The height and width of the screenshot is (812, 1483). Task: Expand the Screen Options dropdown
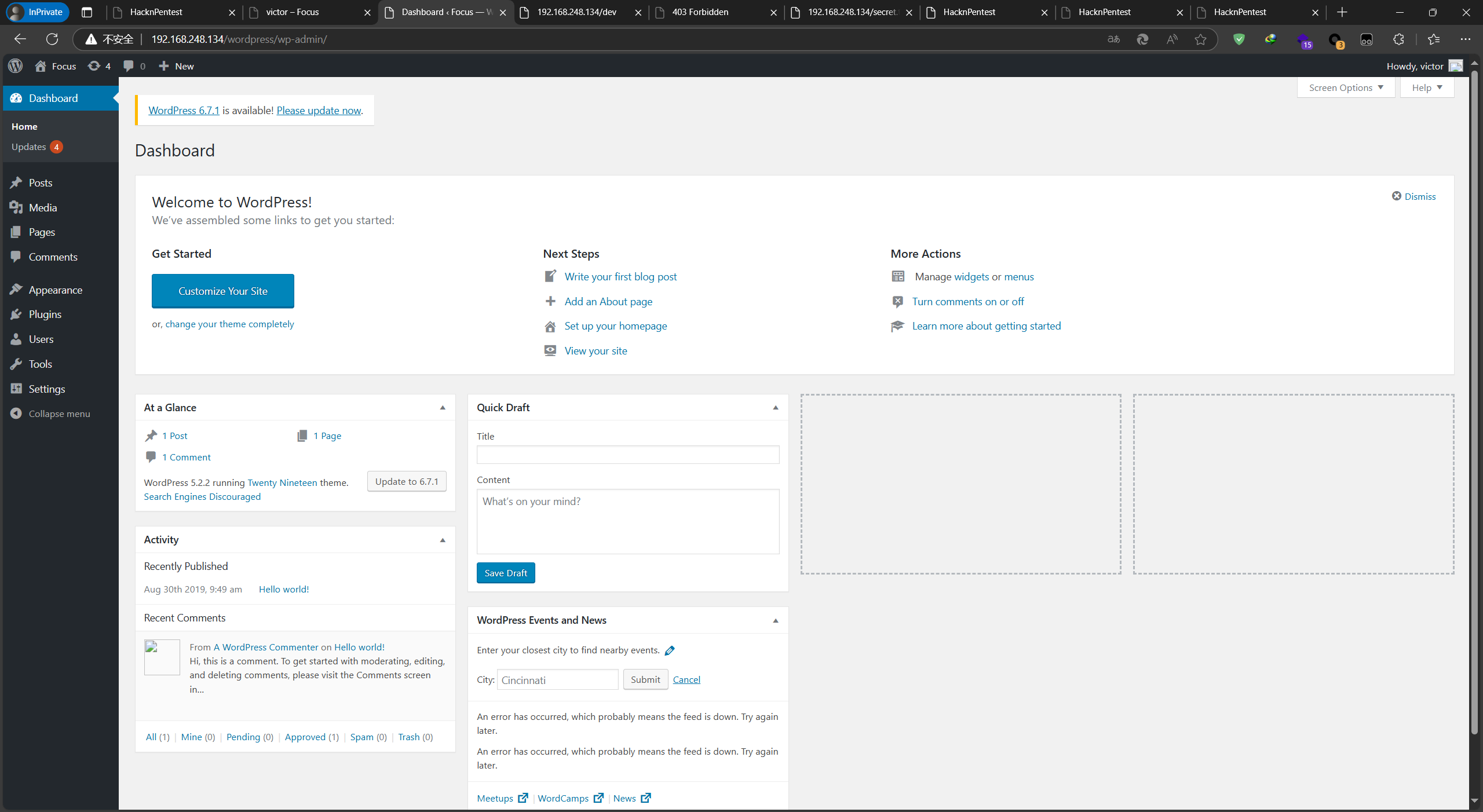[1346, 87]
